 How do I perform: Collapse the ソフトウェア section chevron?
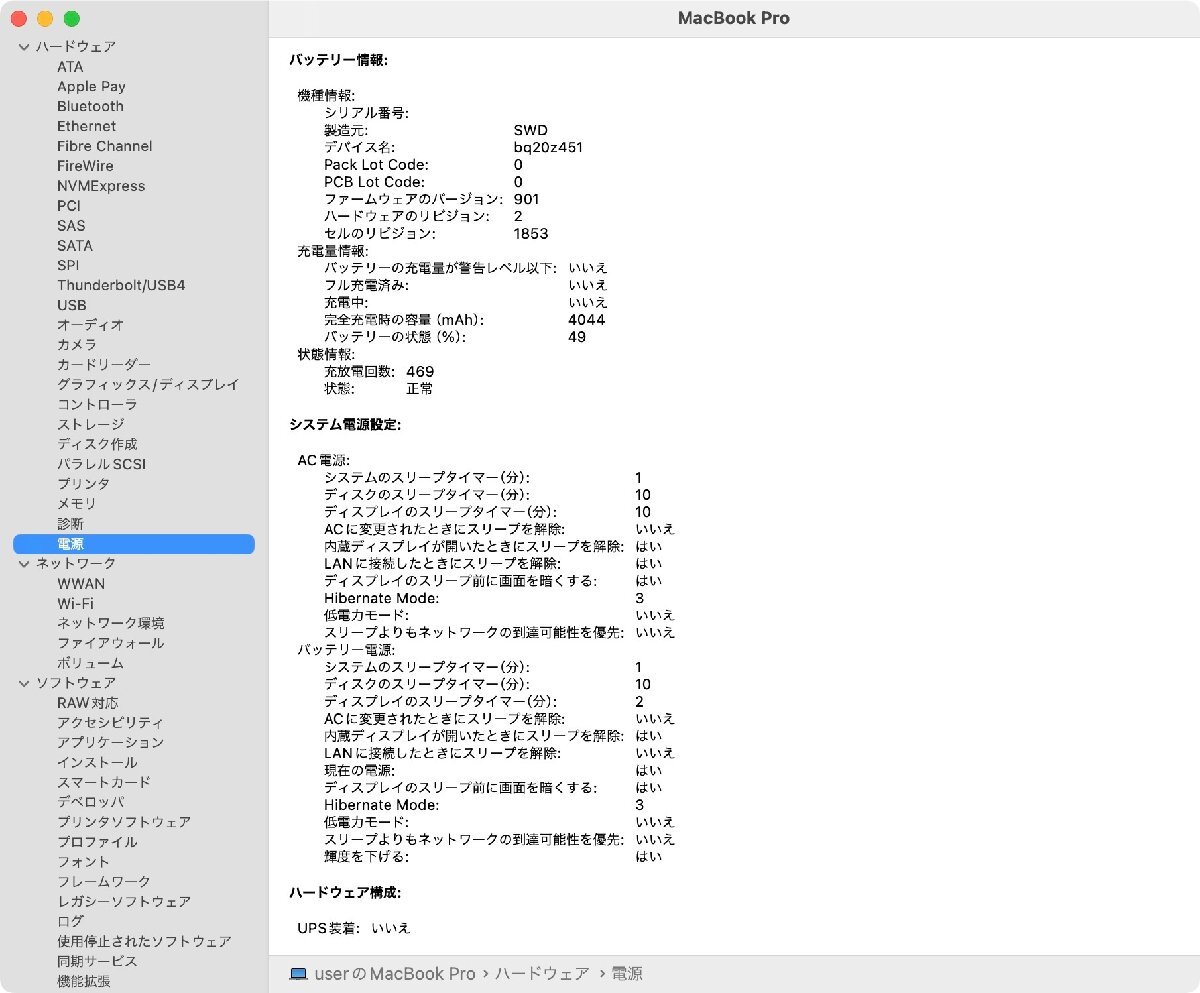tap(24, 683)
